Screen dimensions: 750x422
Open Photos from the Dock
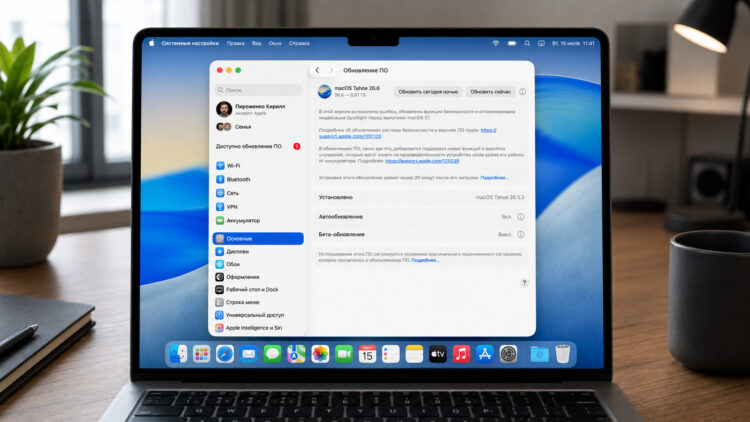tap(320, 355)
